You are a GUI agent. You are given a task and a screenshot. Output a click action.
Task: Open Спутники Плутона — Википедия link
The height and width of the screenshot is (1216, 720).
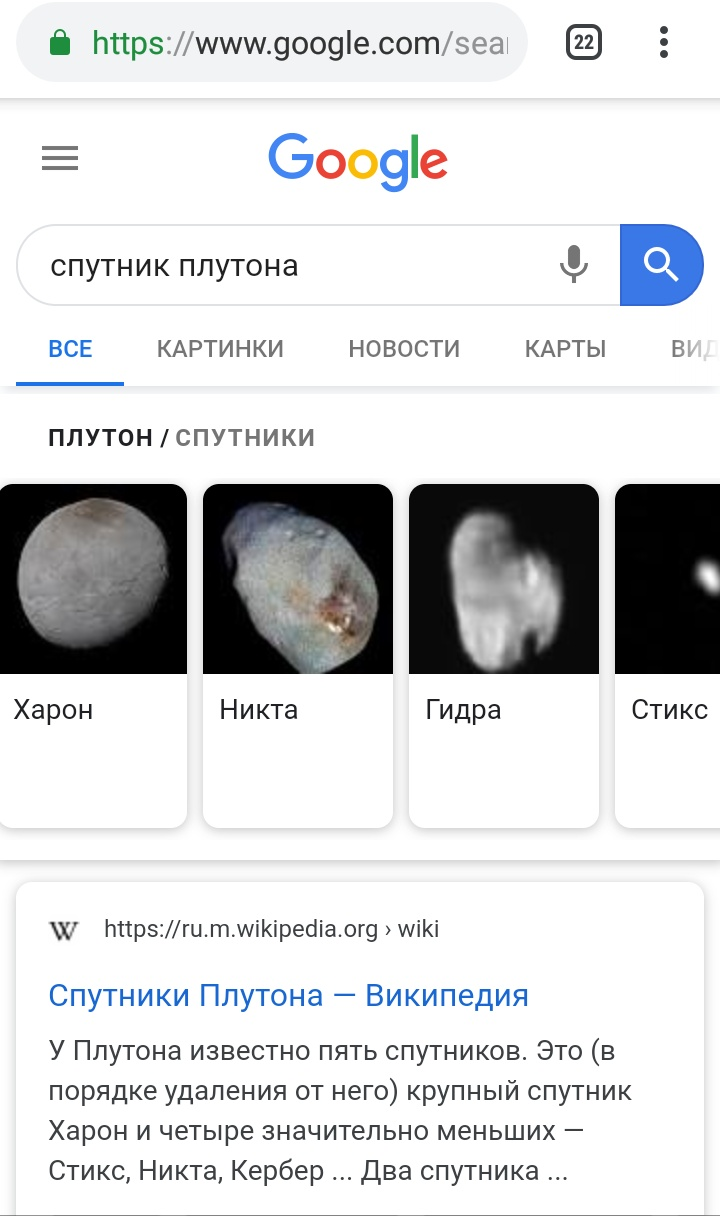(289, 995)
